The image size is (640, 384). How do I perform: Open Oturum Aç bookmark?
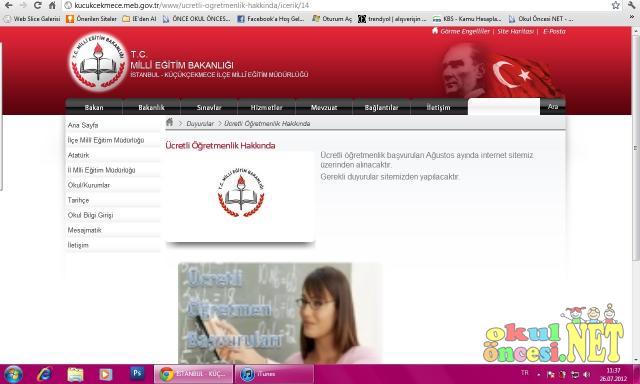click(x=332, y=19)
